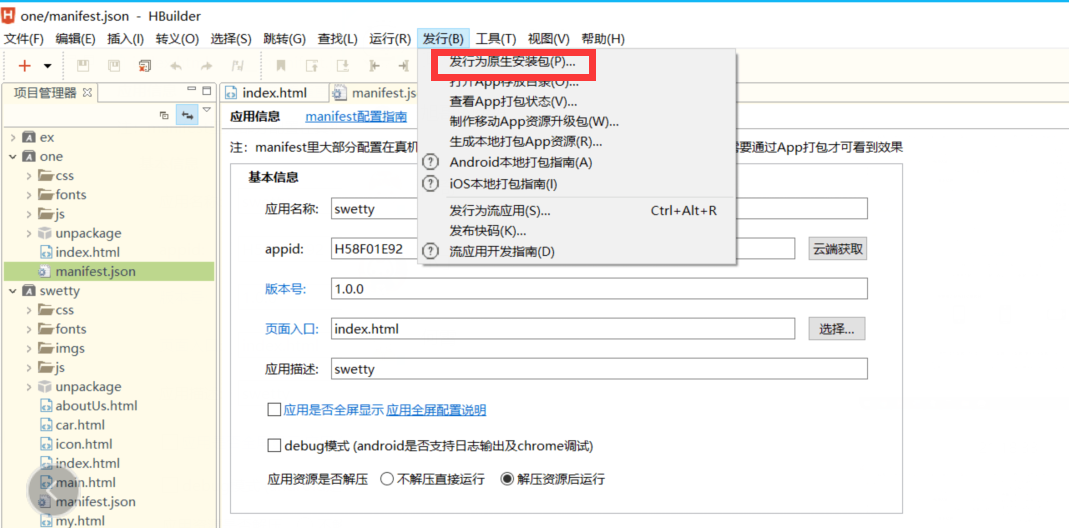Expand unpackage folder under one

click(x=29, y=233)
